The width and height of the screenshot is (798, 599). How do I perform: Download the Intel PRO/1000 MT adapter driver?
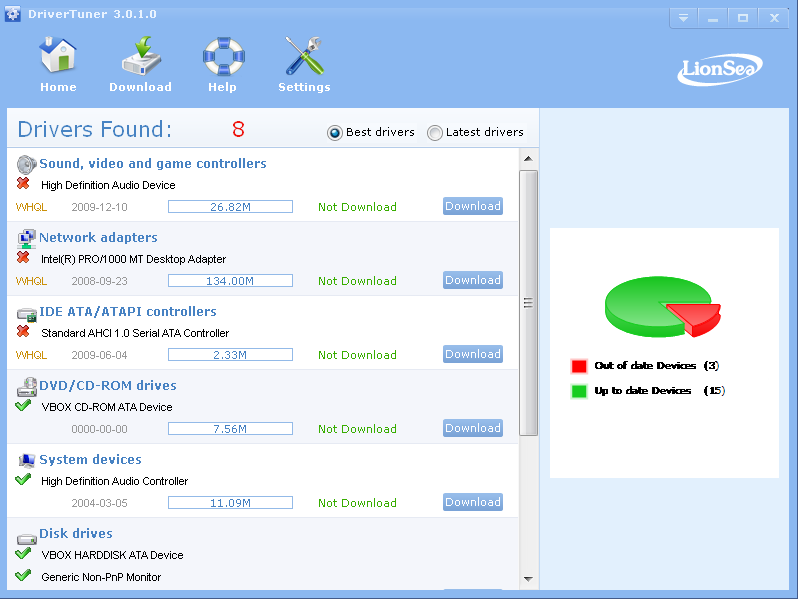tap(472, 280)
